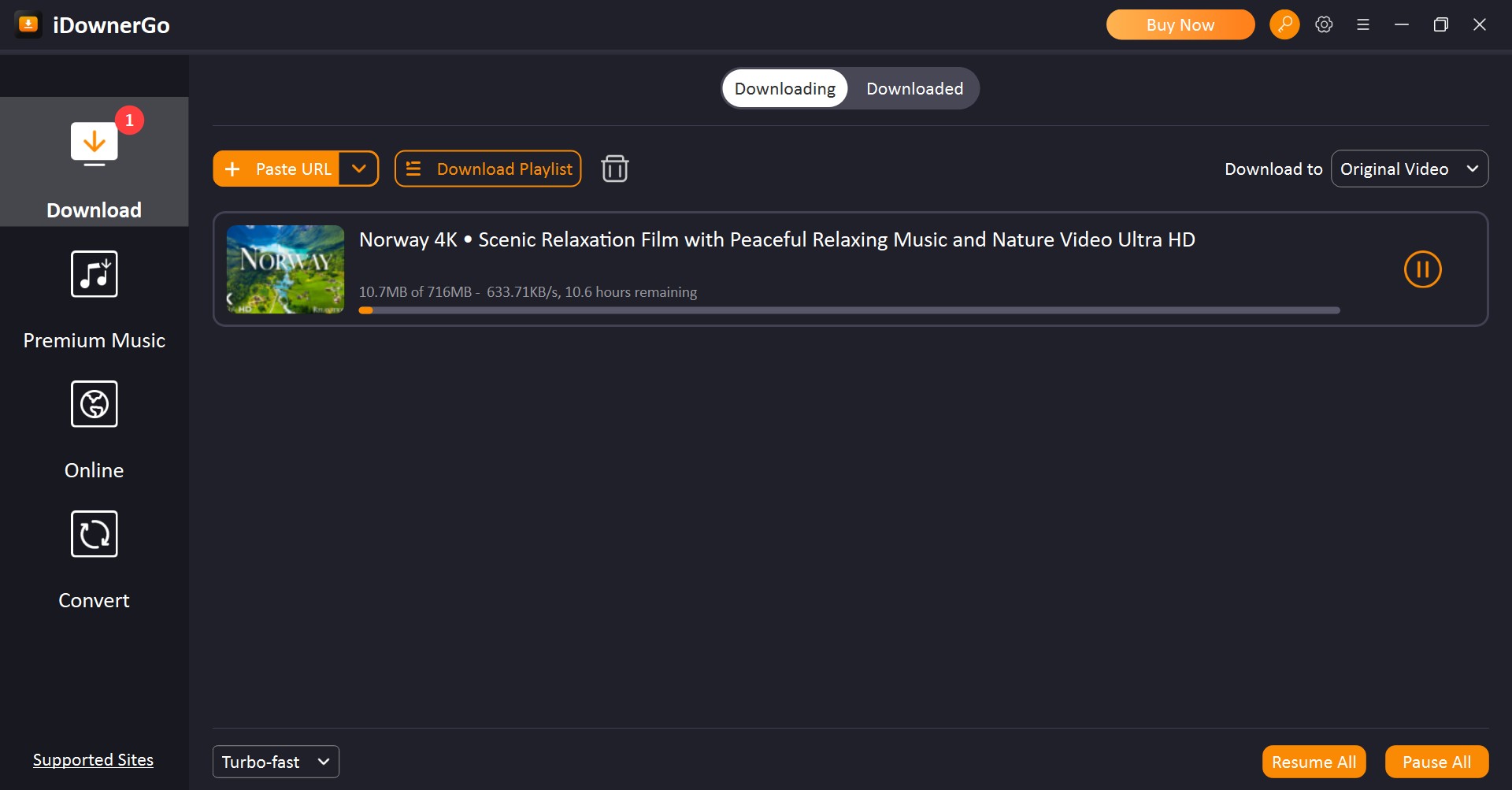The image size is (1512, 790).
Task: Switch to the Downloaded tab
Action: coord(914,88)
